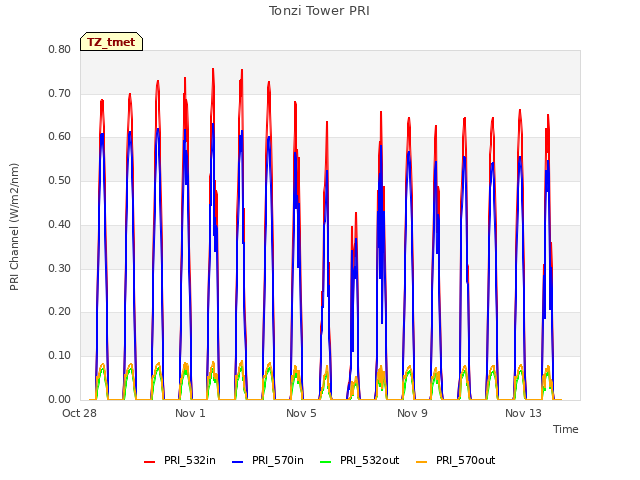This screenshot has width=640, height=480.
Task: Click the Nov 5 x-axis tick label
Action: (x=301, y=413)
